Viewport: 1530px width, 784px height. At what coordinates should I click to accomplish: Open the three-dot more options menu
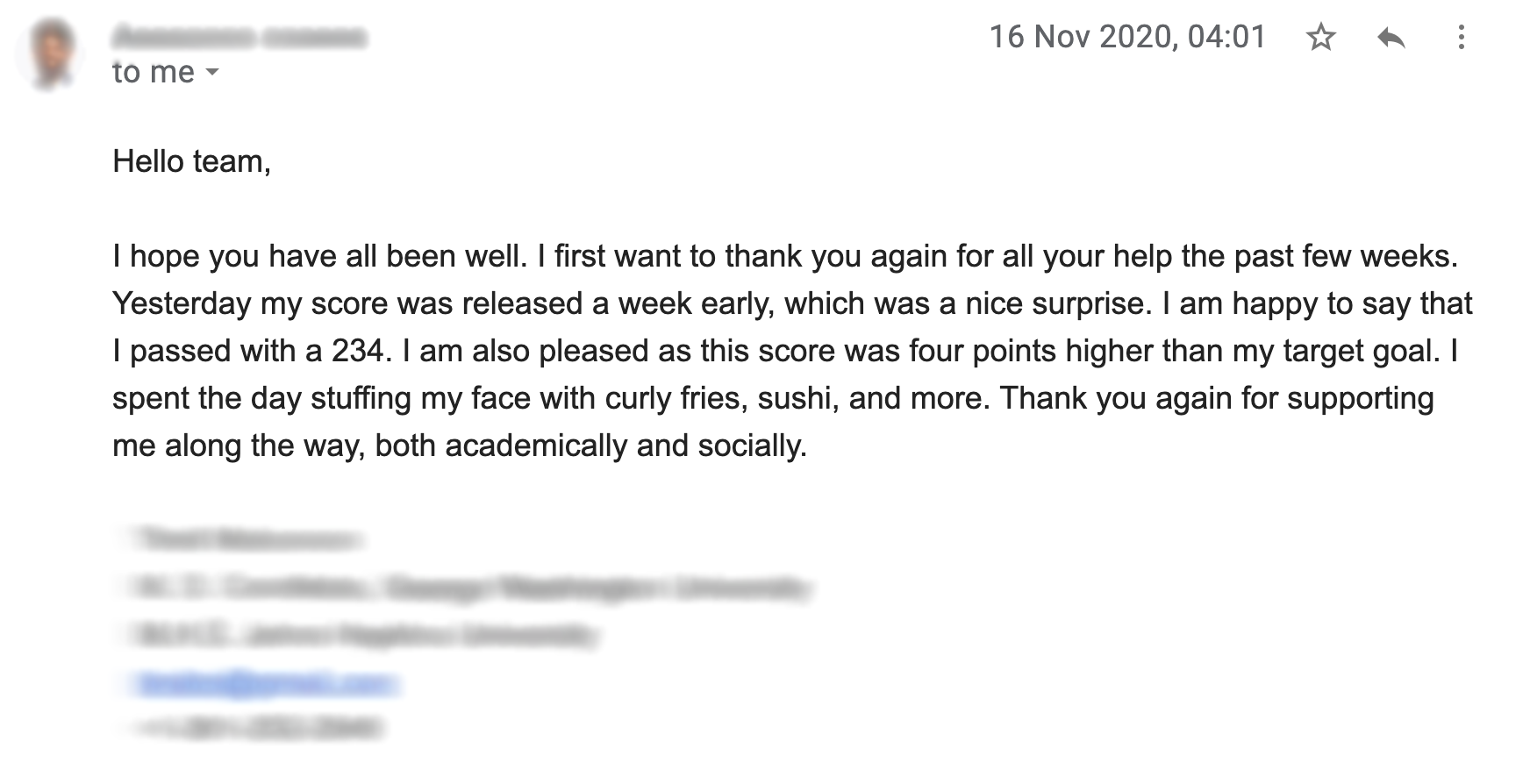[1461, 37]
